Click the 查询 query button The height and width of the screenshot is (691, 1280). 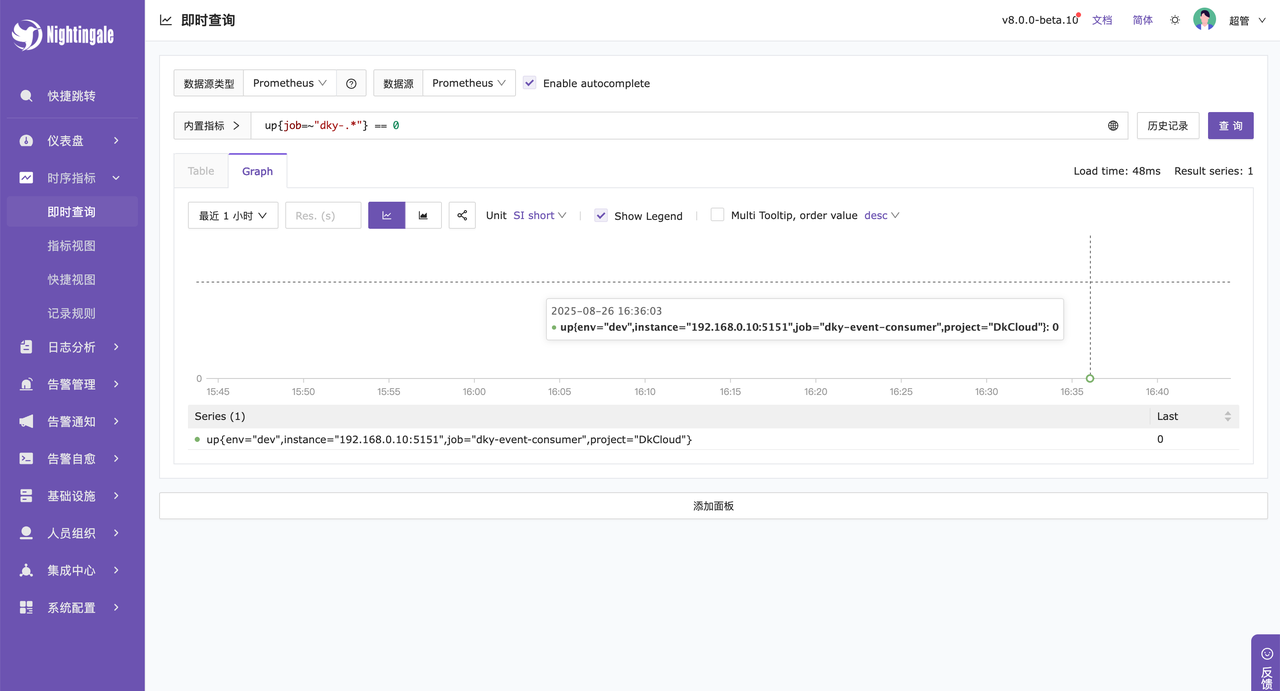[x=1230, y=126]
